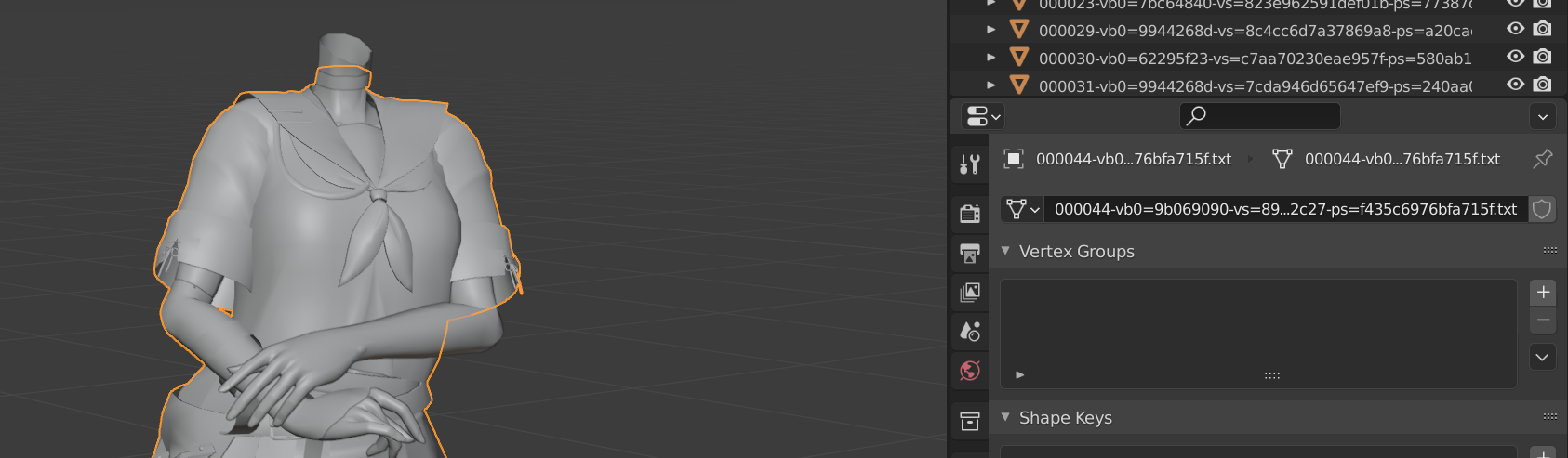Expand outliner row 000030-vb0

coord(991,58)
